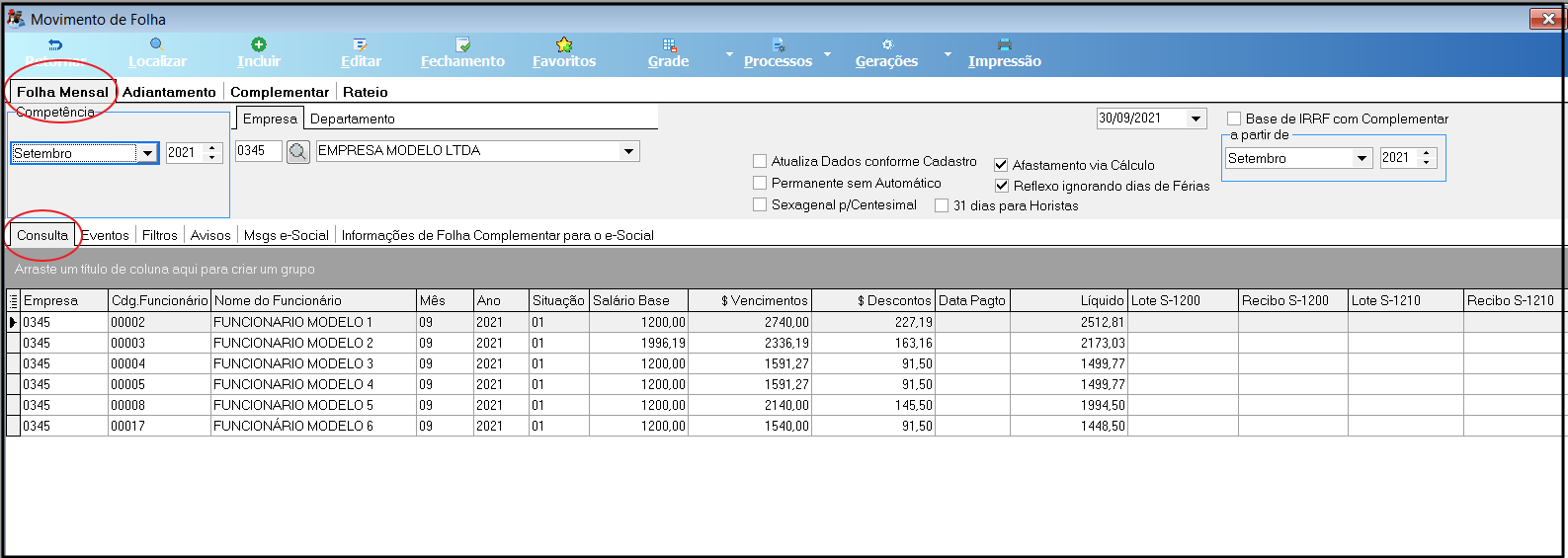The image size is (1568, 558).
Task: Open the Eventos tab
Action: tap(106, 235)
